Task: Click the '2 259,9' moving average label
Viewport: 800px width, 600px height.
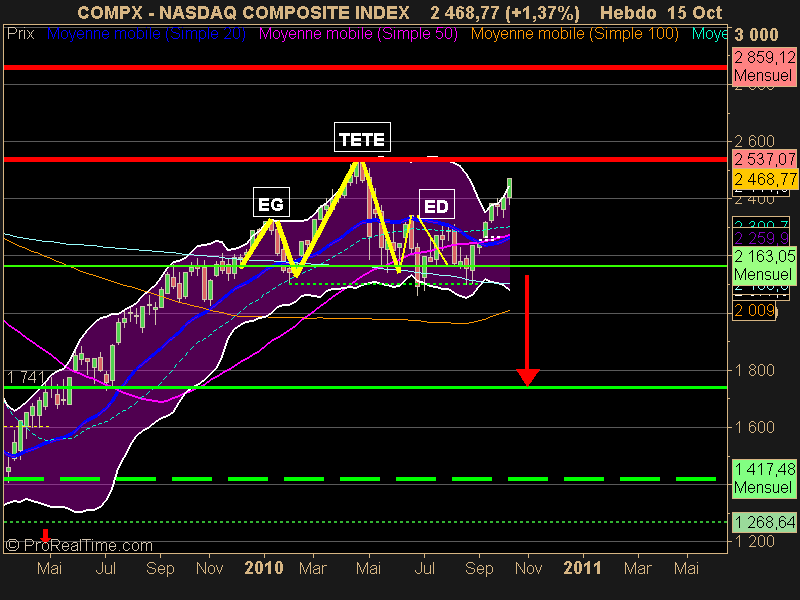Action: 762,238
